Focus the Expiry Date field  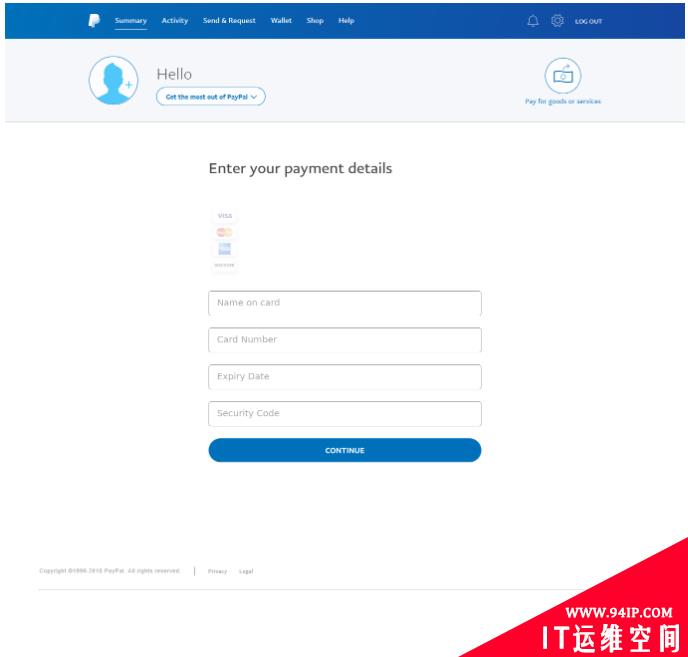[x=345, y=377]
